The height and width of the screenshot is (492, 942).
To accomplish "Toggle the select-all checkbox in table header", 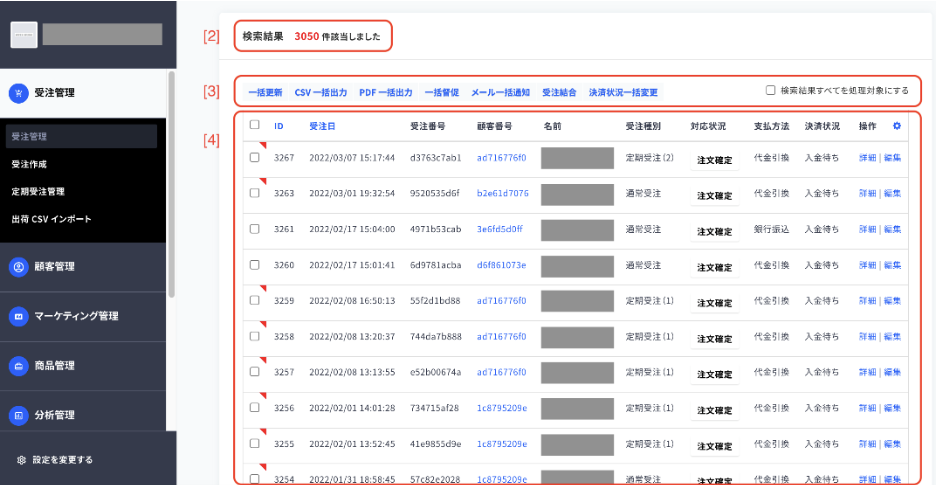I will [x=255, y=125].
